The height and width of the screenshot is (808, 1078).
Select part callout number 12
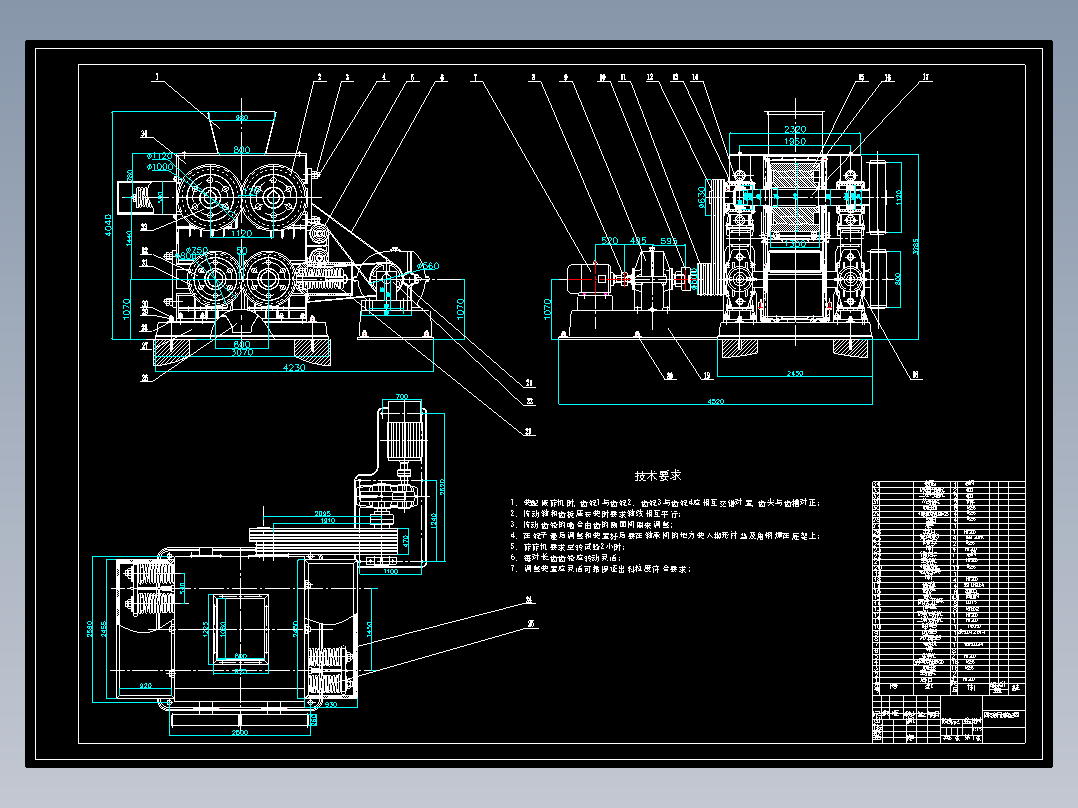(x=650, y=77)
